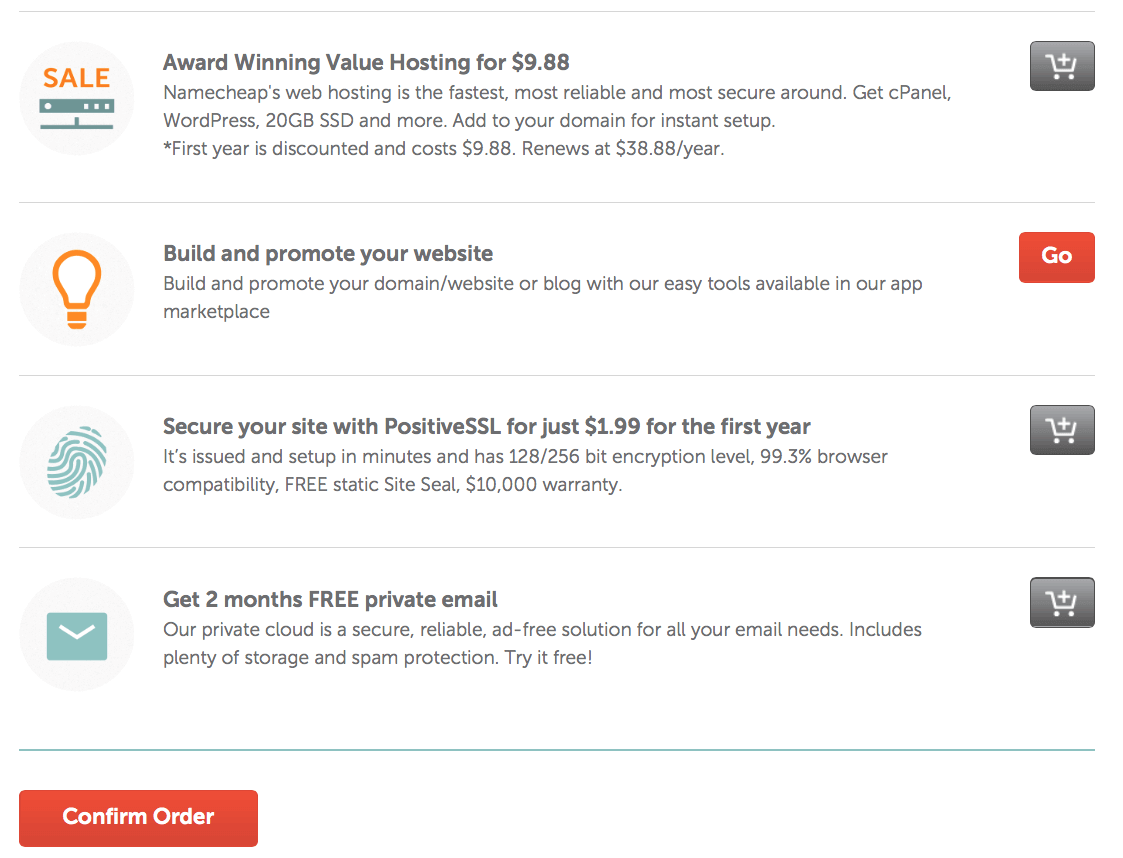The width and height of the screenshot is (1123, 858).
Task: Add PositiveSSL certificate to cart
Action: click(1061, 430)
